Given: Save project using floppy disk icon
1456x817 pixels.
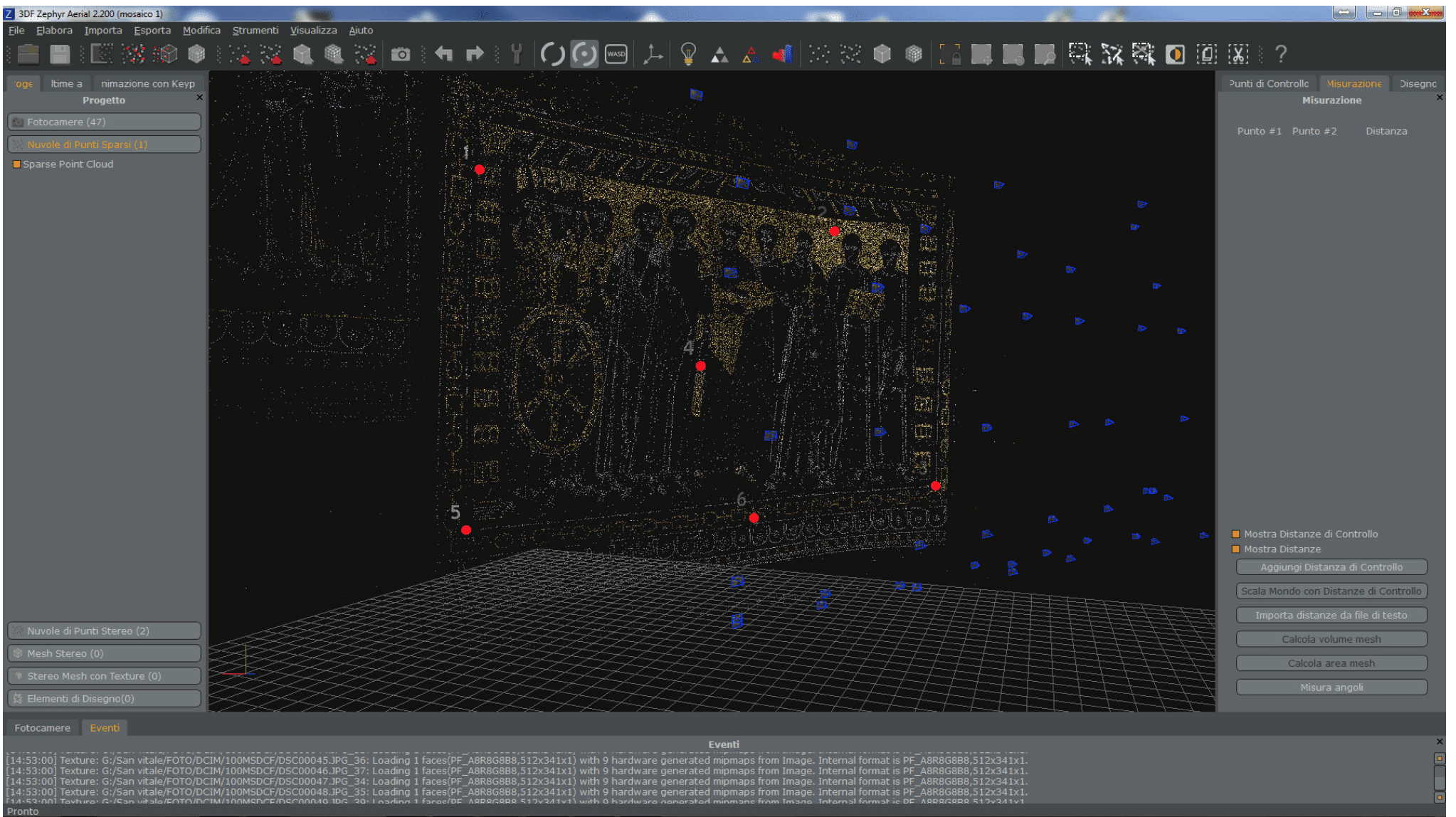Looking at the screenshot, I should point(60,54).
